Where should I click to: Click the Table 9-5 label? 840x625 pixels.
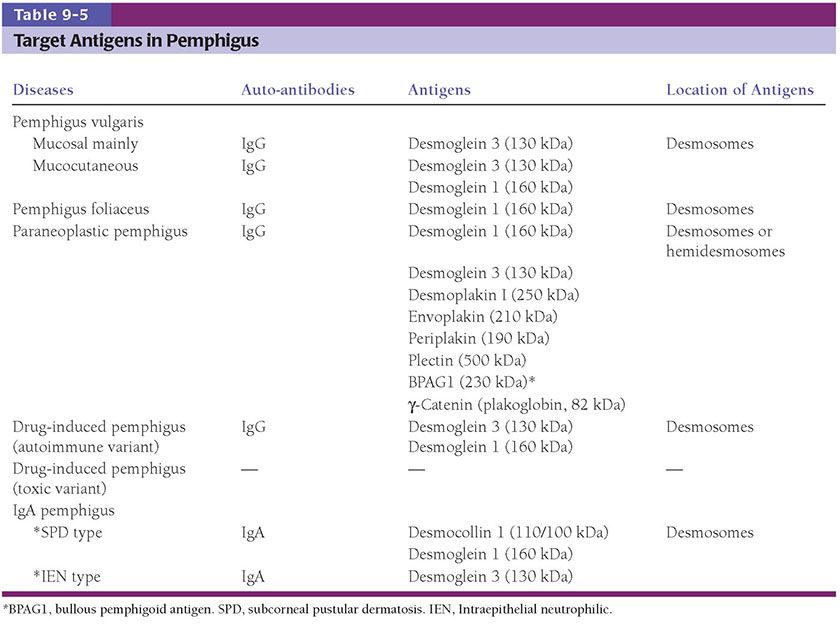pos(48,14)
